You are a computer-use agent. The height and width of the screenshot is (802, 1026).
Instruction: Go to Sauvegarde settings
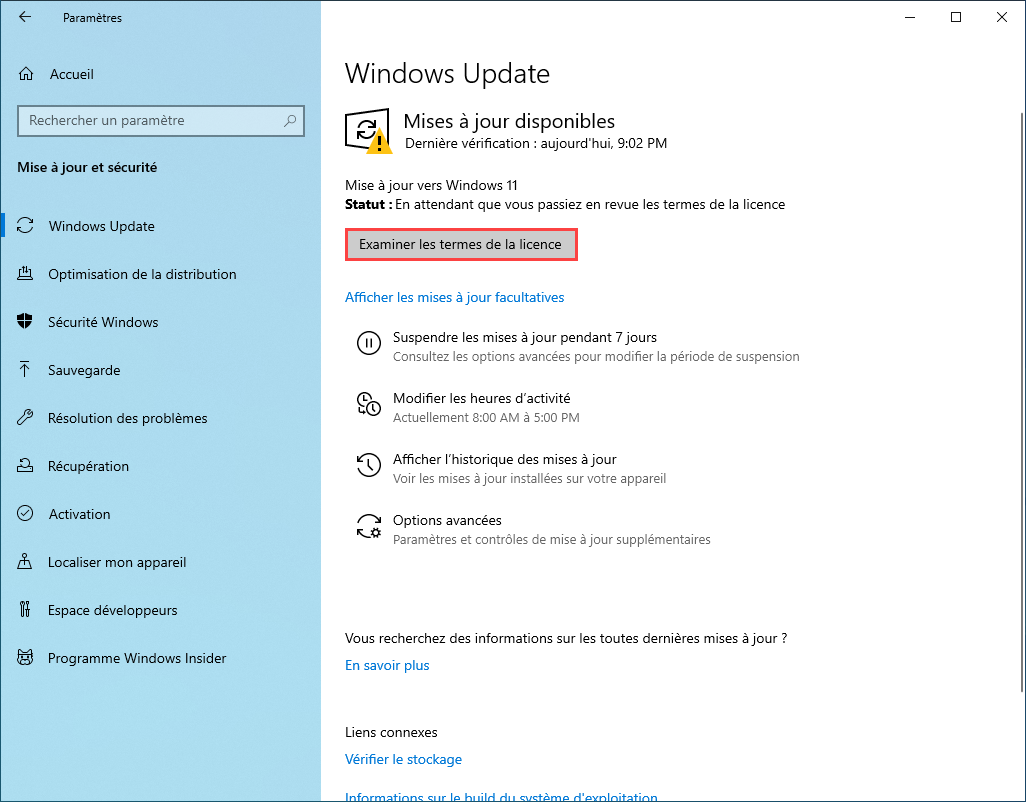pyautogui.click(x=84, y=370)
